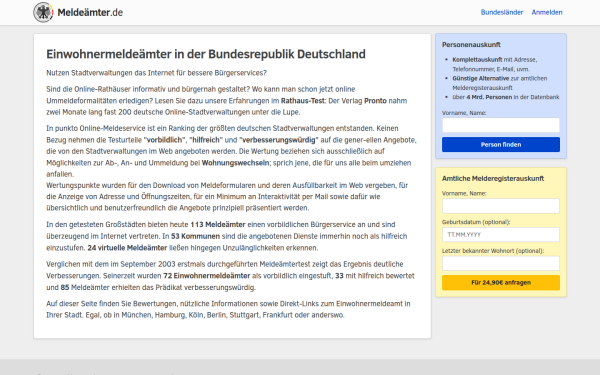The image size is (600, 375).
Task: Click the über 4 Mrd. Personen bullet text
Action: (x=505, y=97)
